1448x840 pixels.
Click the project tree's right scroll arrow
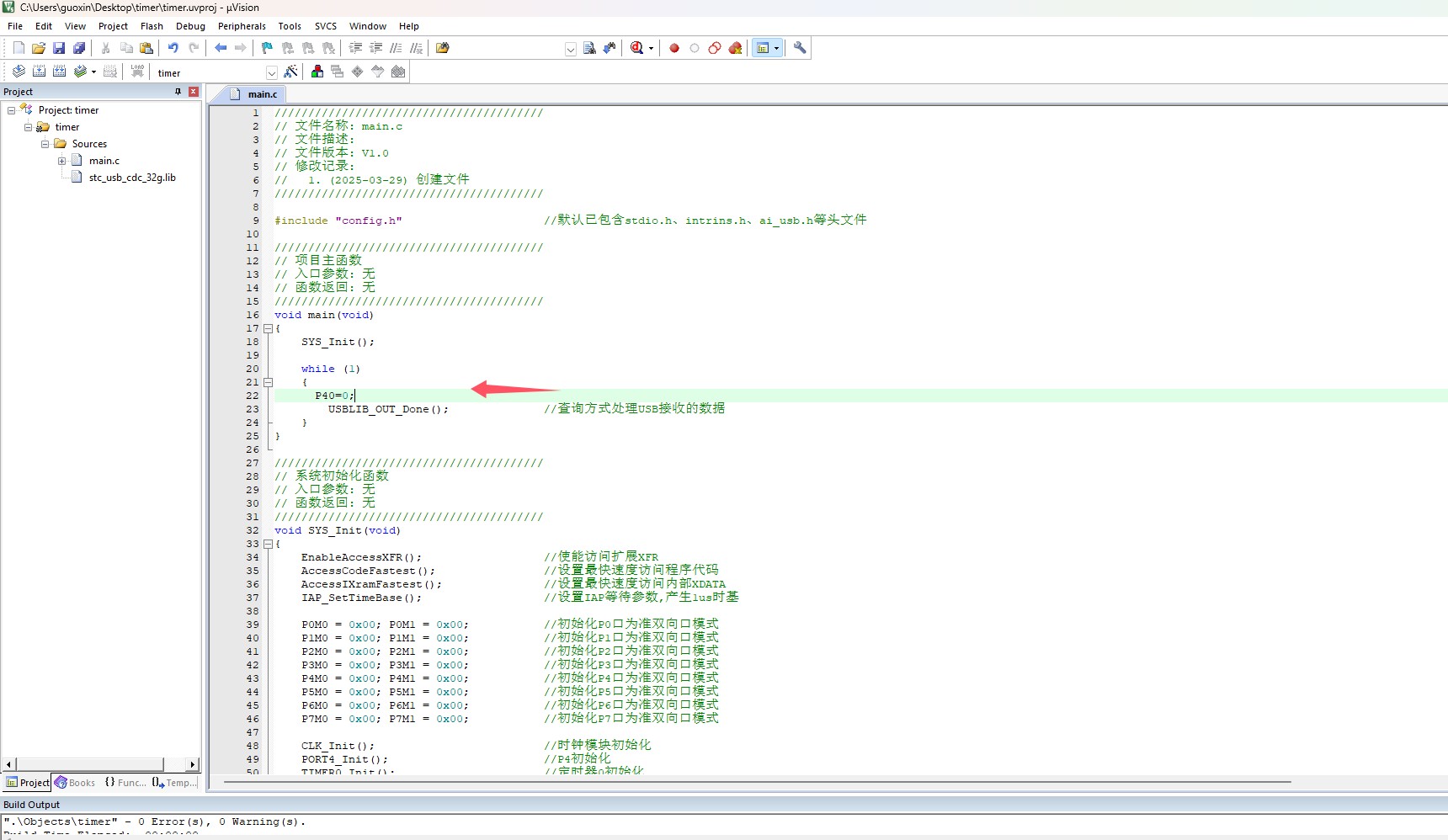coord(193,764)
